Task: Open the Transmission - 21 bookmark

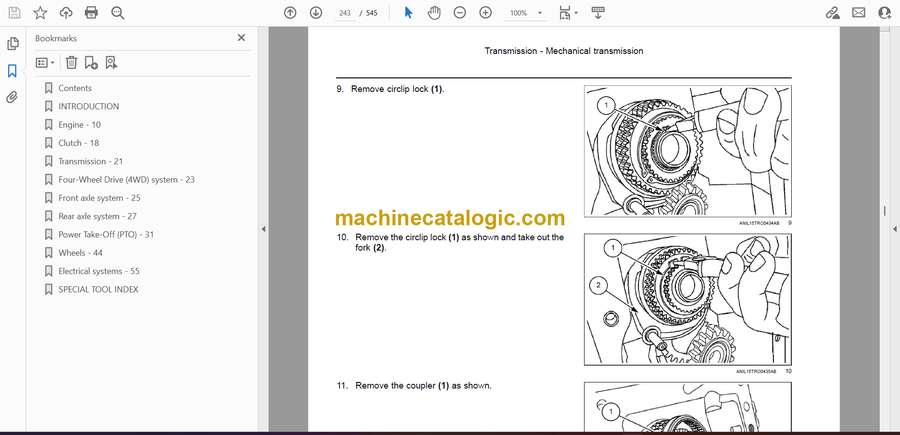Action: (90, 161)
